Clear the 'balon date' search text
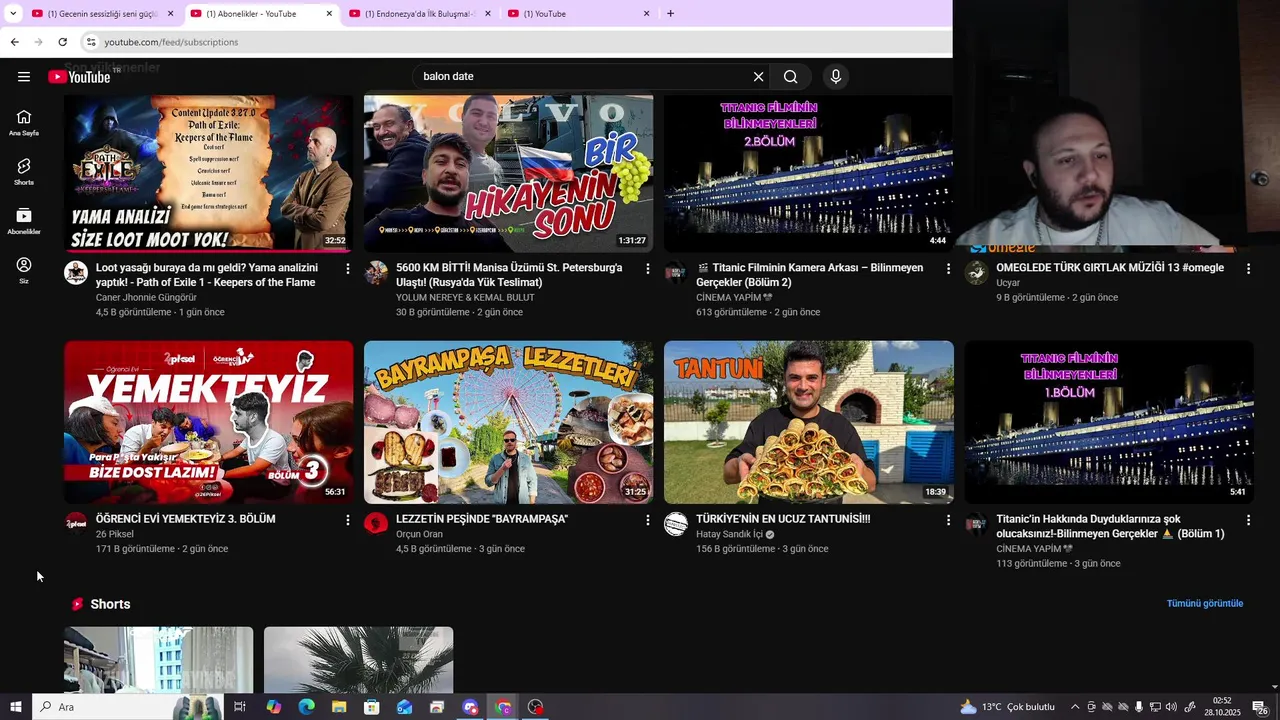This screenshot has width=1280, height=720. [x=758, y=77]
